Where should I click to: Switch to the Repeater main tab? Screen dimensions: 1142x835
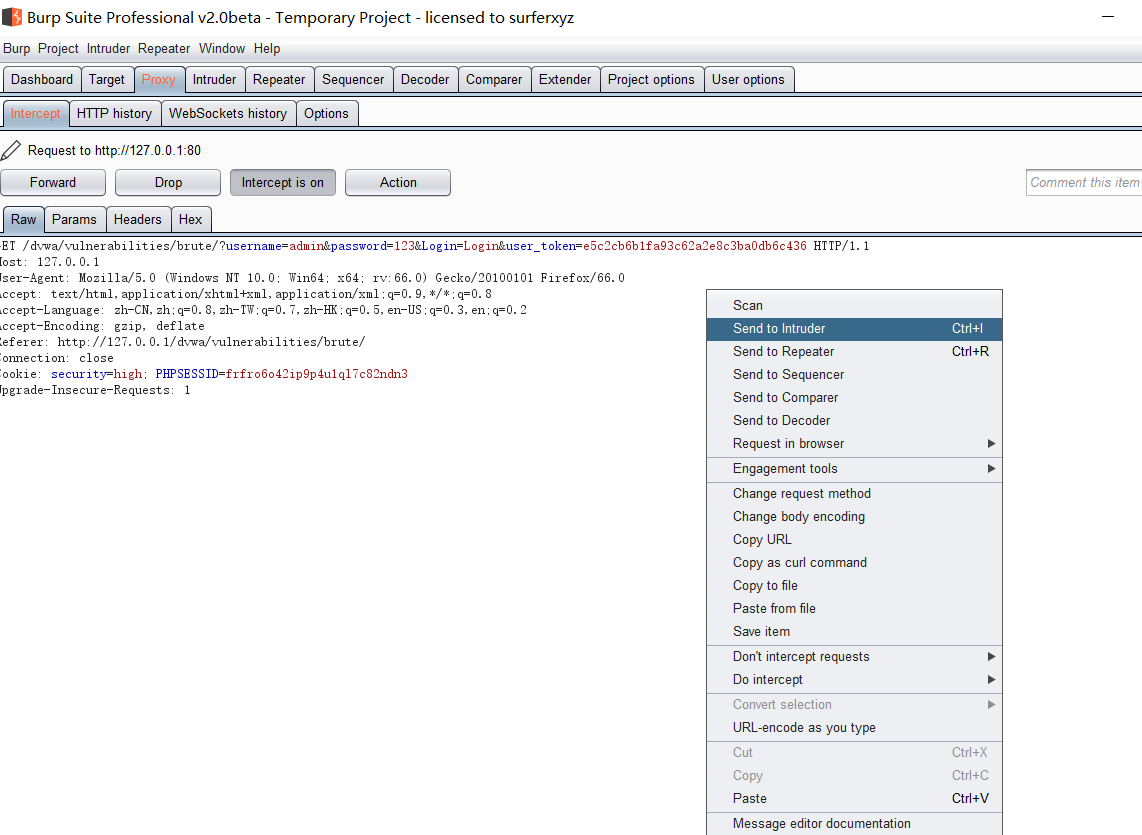pos(279,79)
